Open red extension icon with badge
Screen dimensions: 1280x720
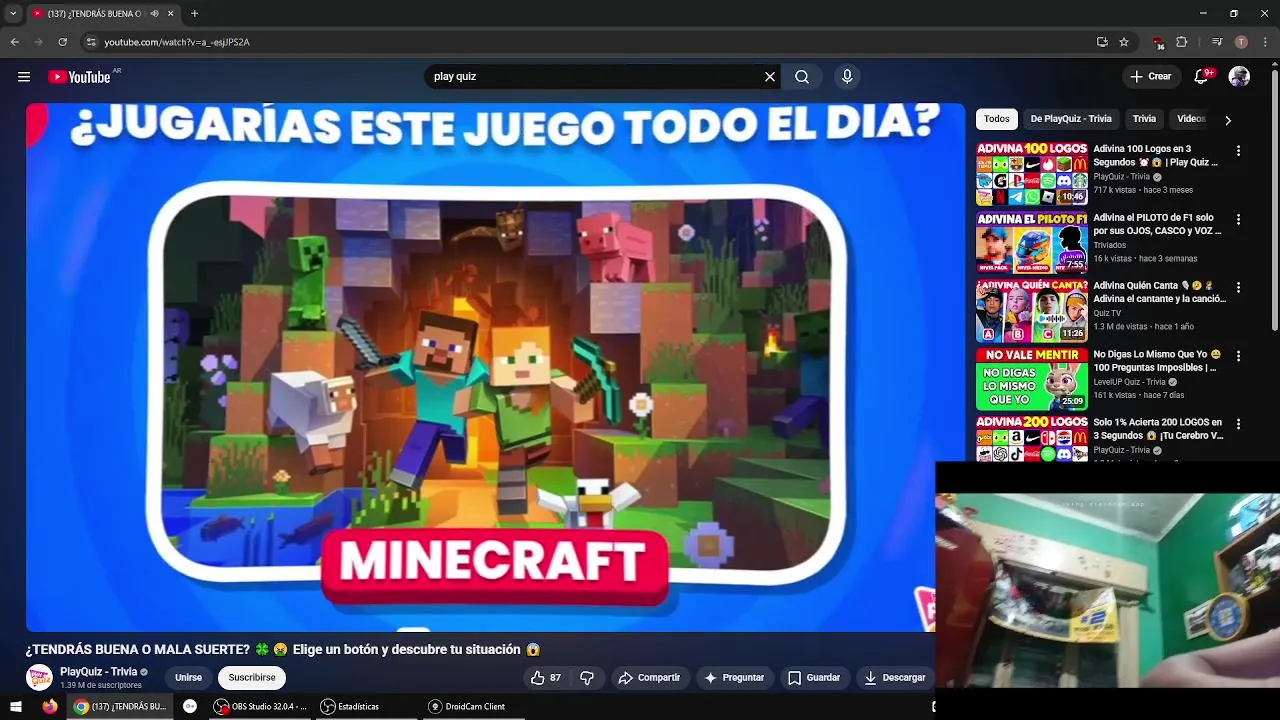[x=1158, y=43]
